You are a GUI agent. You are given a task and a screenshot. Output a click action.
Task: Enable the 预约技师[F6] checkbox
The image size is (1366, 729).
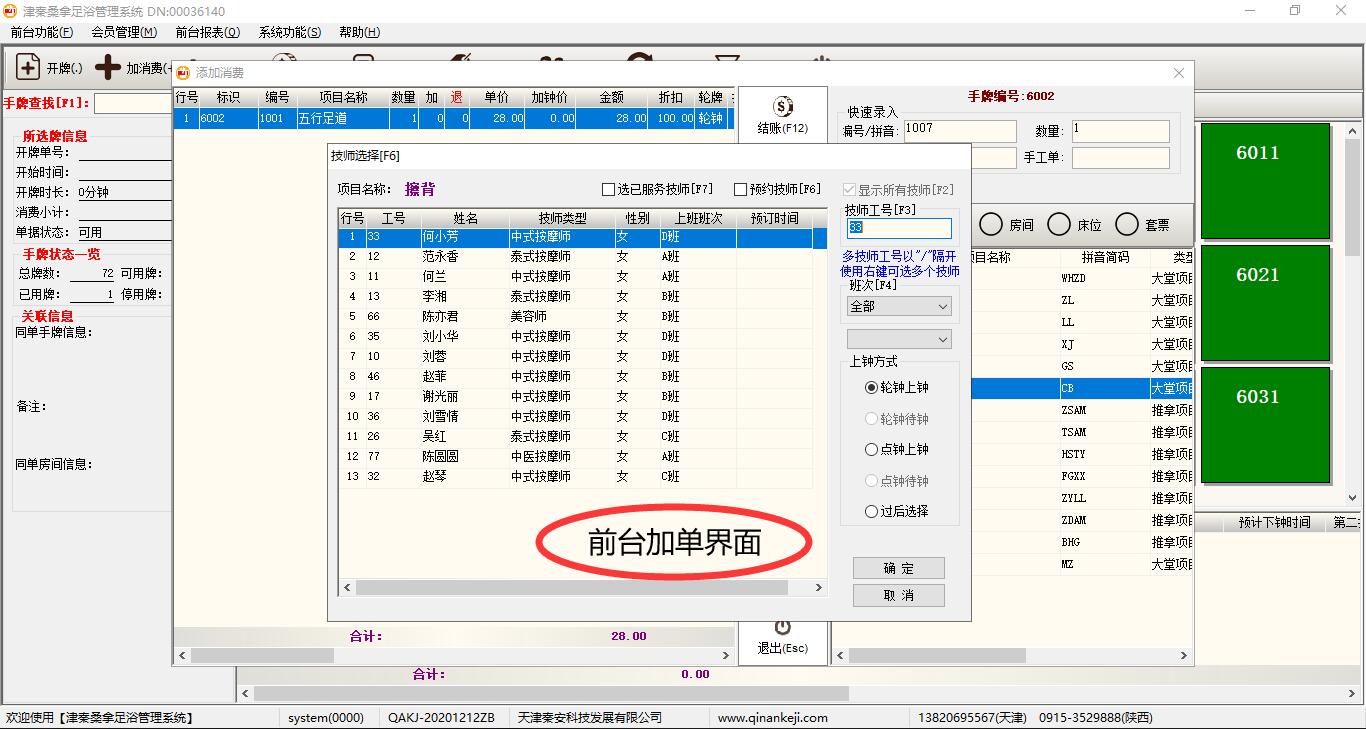pyautogui.click(x=741, y=190)
